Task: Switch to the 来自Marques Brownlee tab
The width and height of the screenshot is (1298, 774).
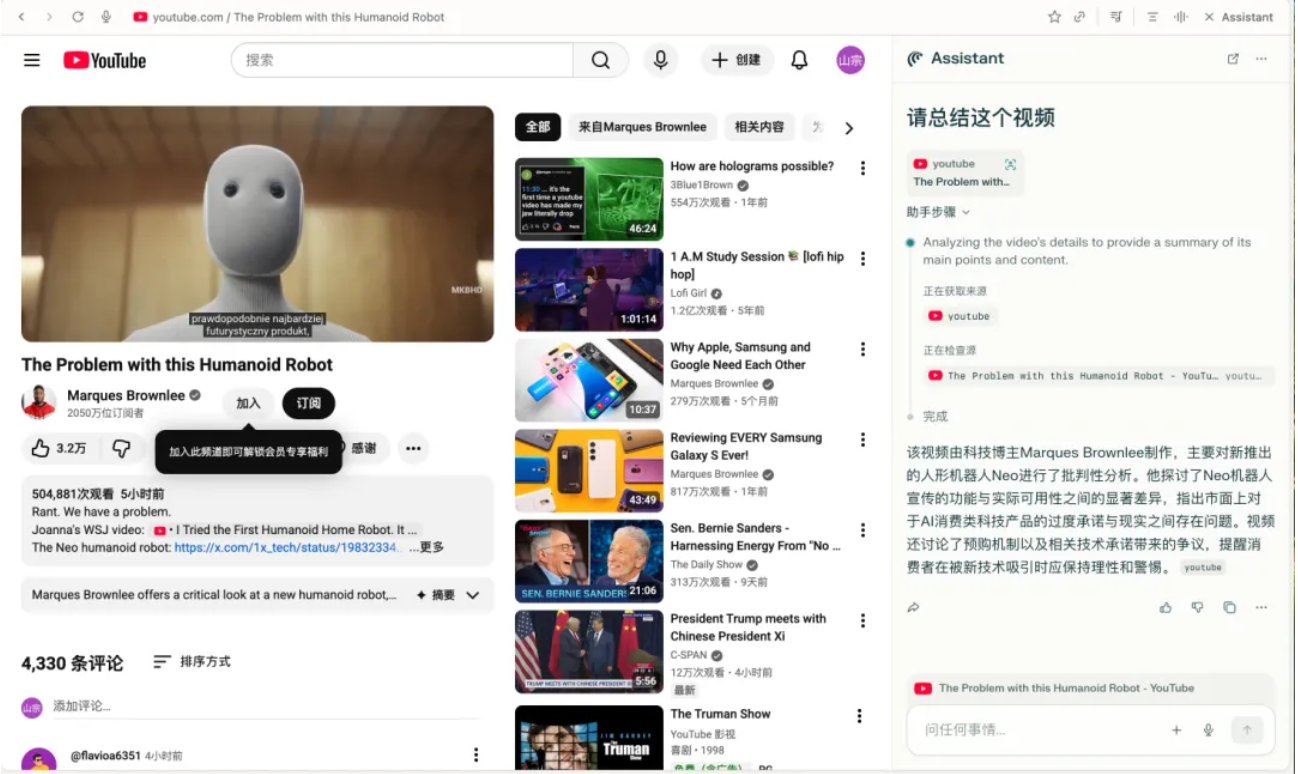Action: coord(642,127)
